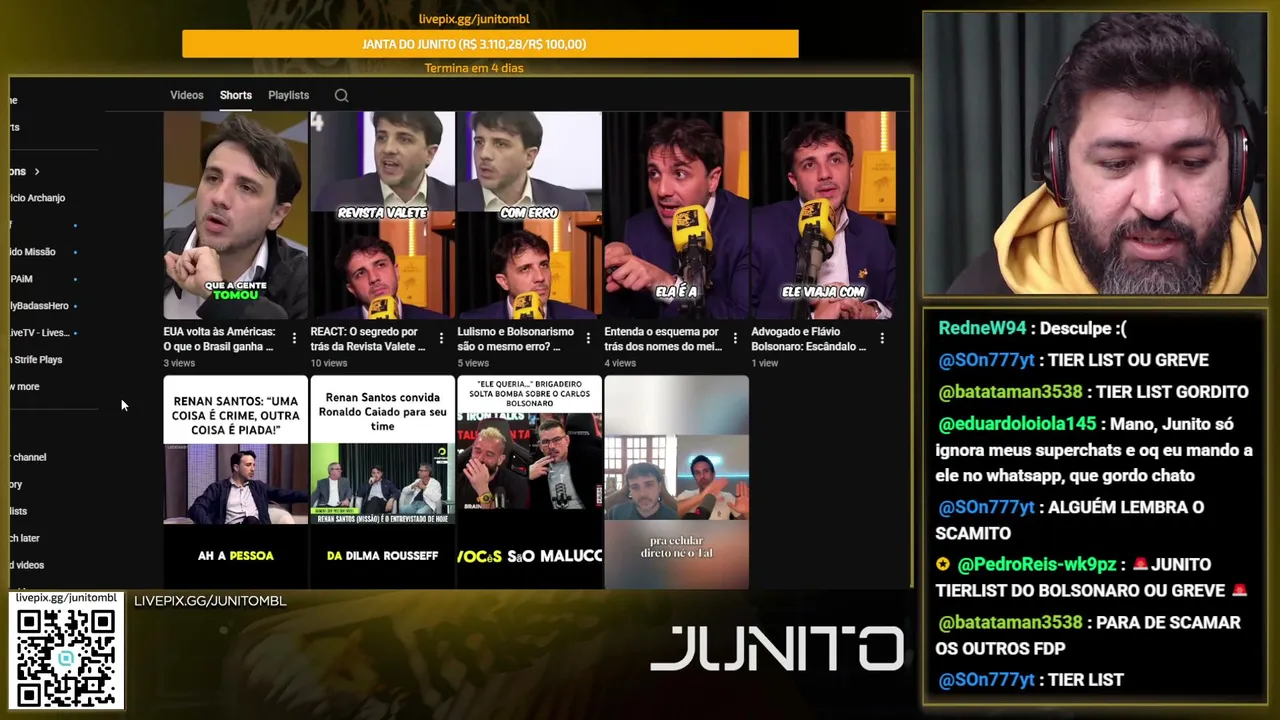
Task: Open the Missão channel in sidebar subscriptions
Action: click(33, 252)
